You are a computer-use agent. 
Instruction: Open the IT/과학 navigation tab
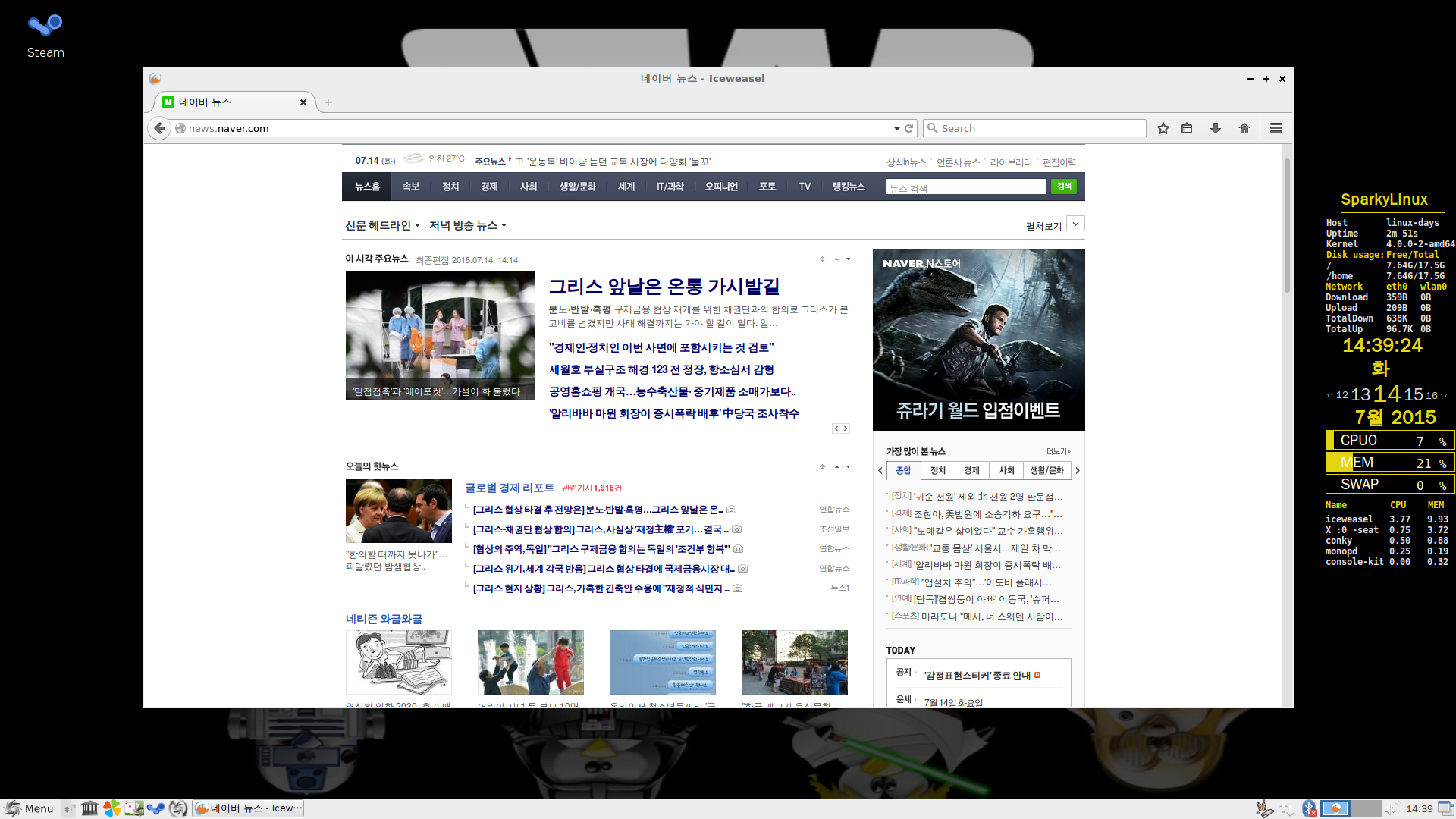click(x=670, y=187)
